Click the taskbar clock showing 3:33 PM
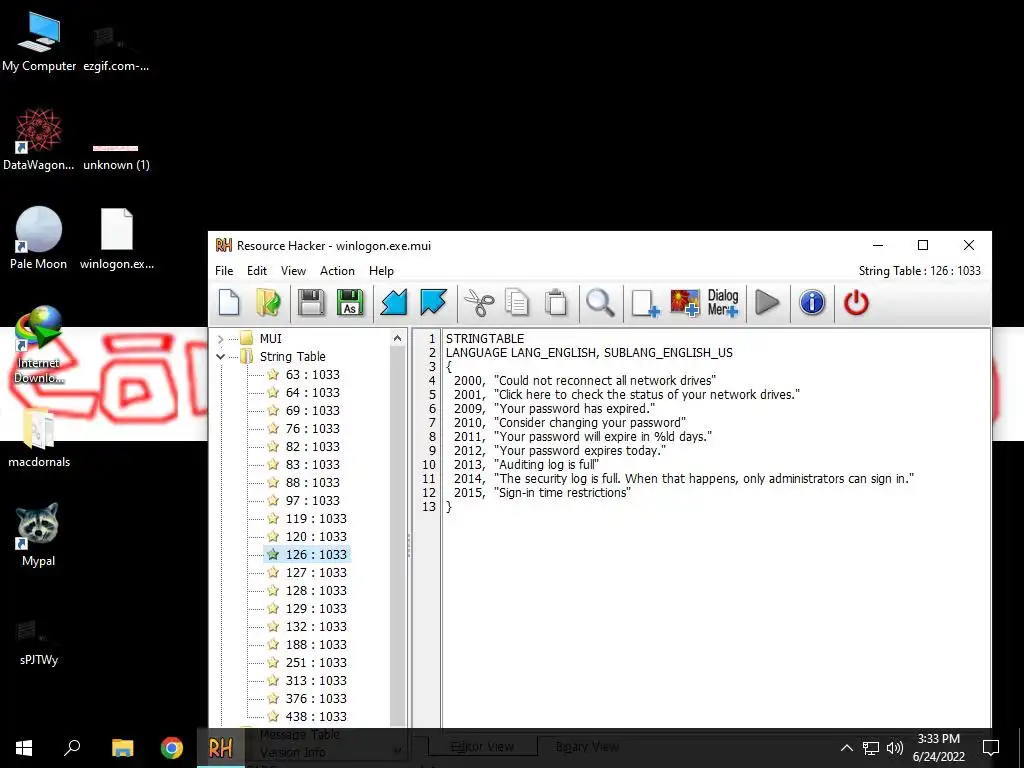Screen dimensions: 1024x768 [x=938, y=748]
